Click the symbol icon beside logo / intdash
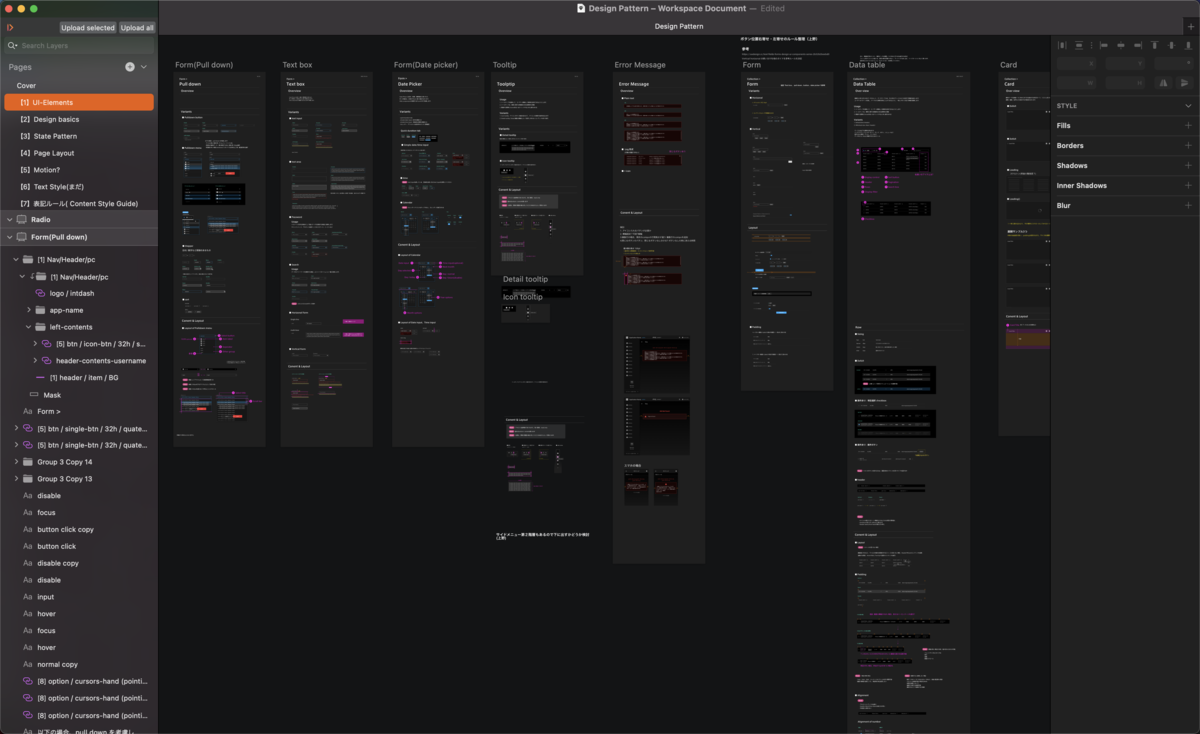 click(40, 293)
